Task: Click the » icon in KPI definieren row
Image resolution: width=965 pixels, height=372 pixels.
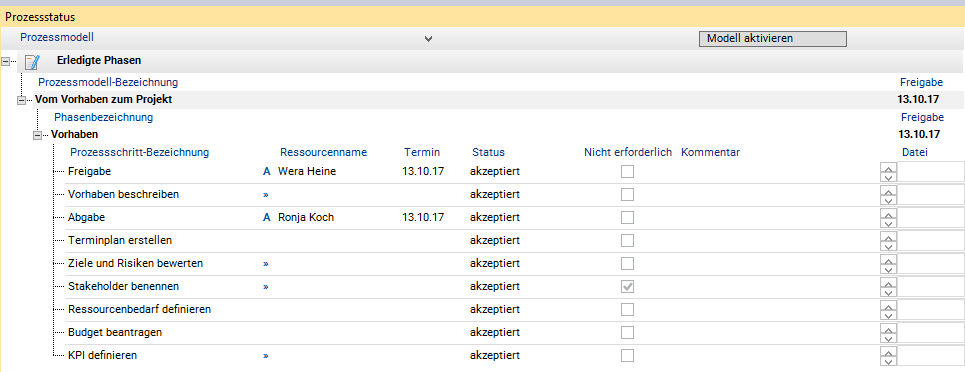Action: coord(266,355)
